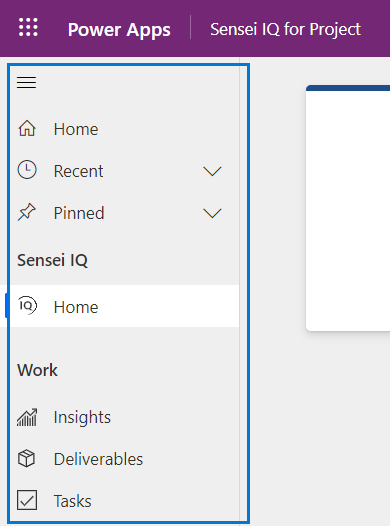This screenshot has height=526, width=390.
Task: Click the Power Apps title link
Action: [x=119, y=30]
